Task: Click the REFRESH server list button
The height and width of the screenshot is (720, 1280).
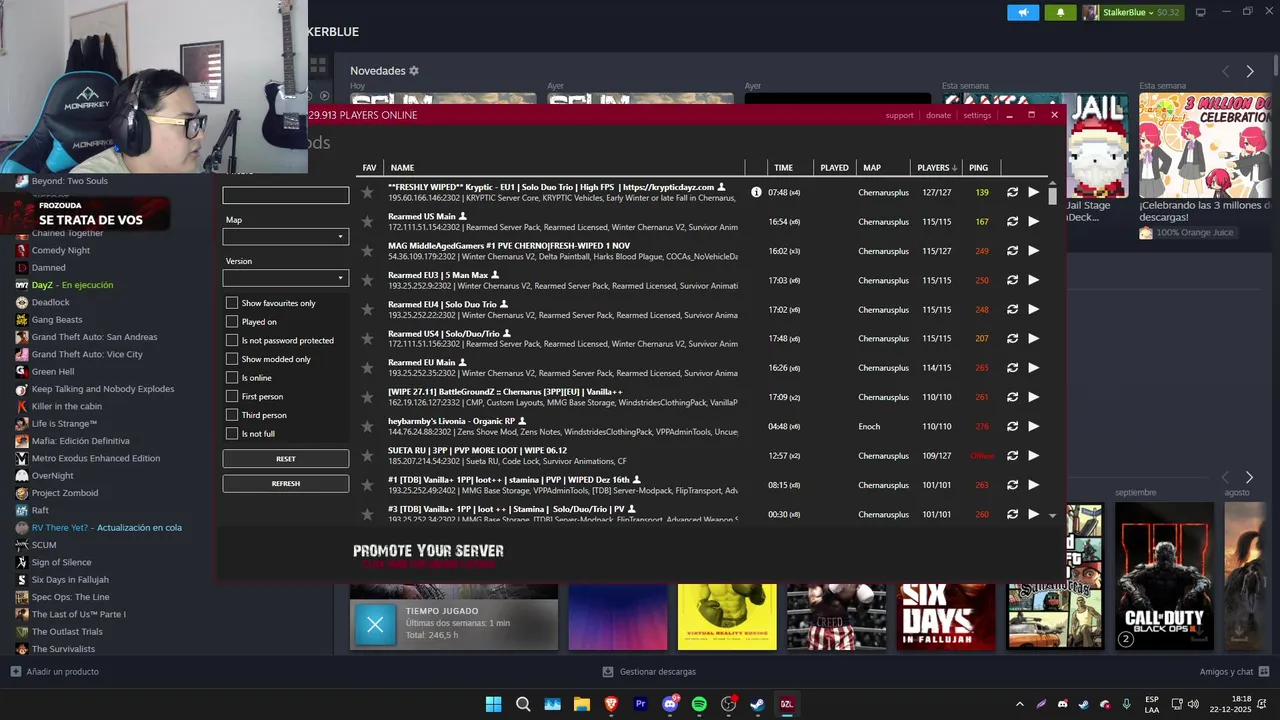Action: pos(285,484)
